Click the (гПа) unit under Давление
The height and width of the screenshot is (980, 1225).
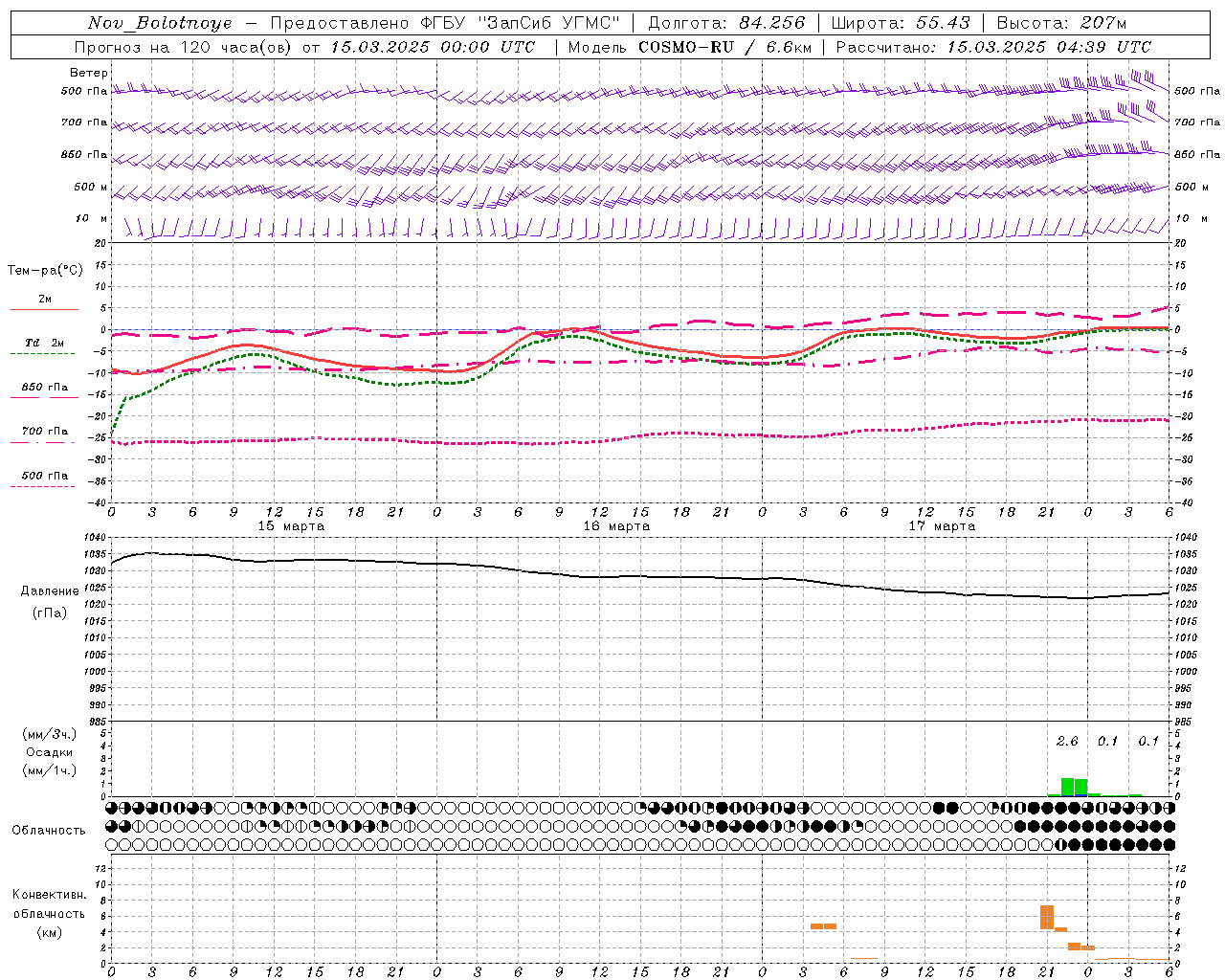(x=50, y=613)
